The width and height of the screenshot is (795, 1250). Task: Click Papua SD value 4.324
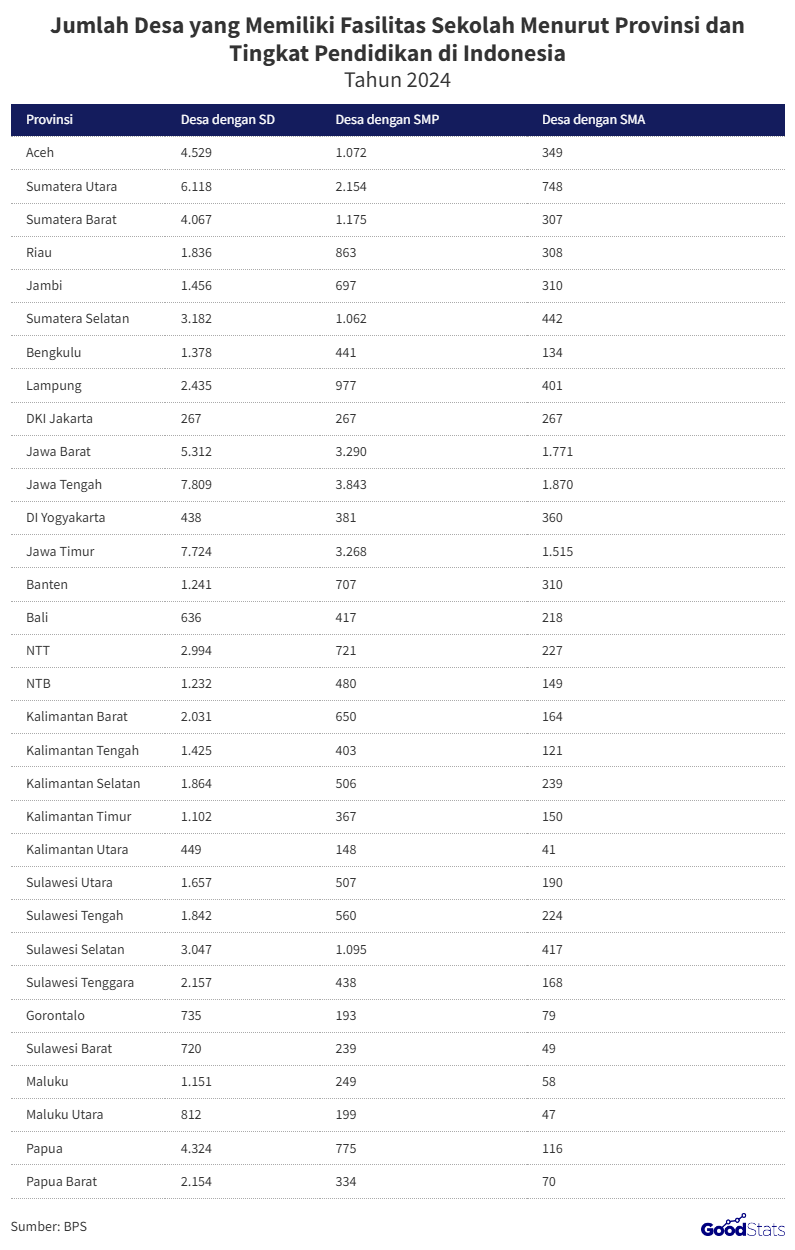196,1149
